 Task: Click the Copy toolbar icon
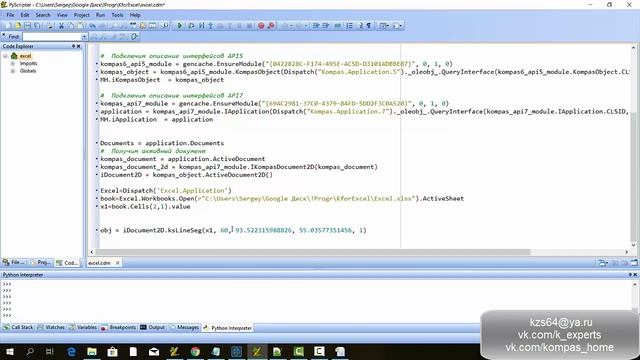click(71, 26)
